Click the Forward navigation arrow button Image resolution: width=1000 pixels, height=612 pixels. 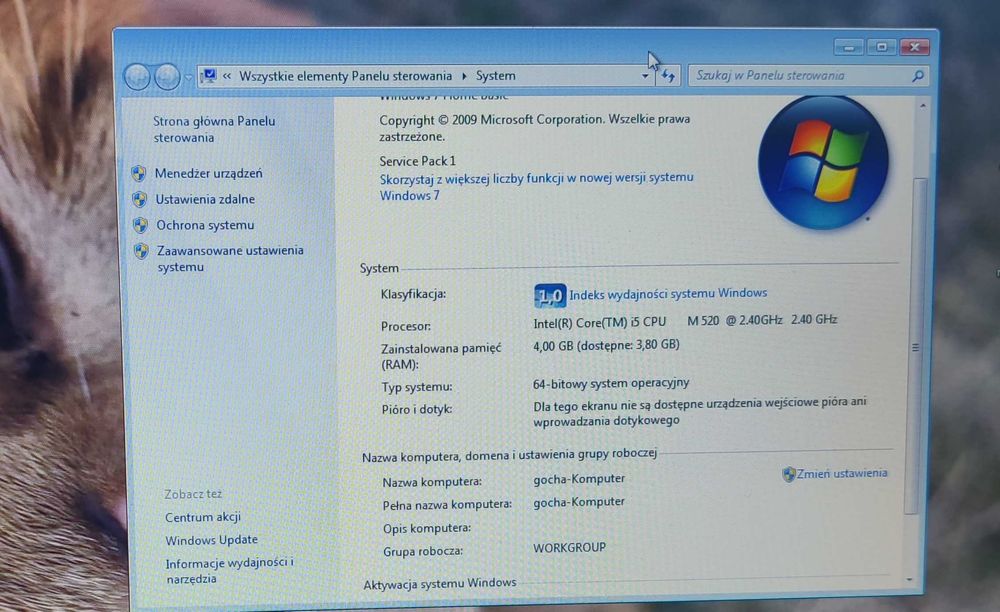[x=167, y=77]
